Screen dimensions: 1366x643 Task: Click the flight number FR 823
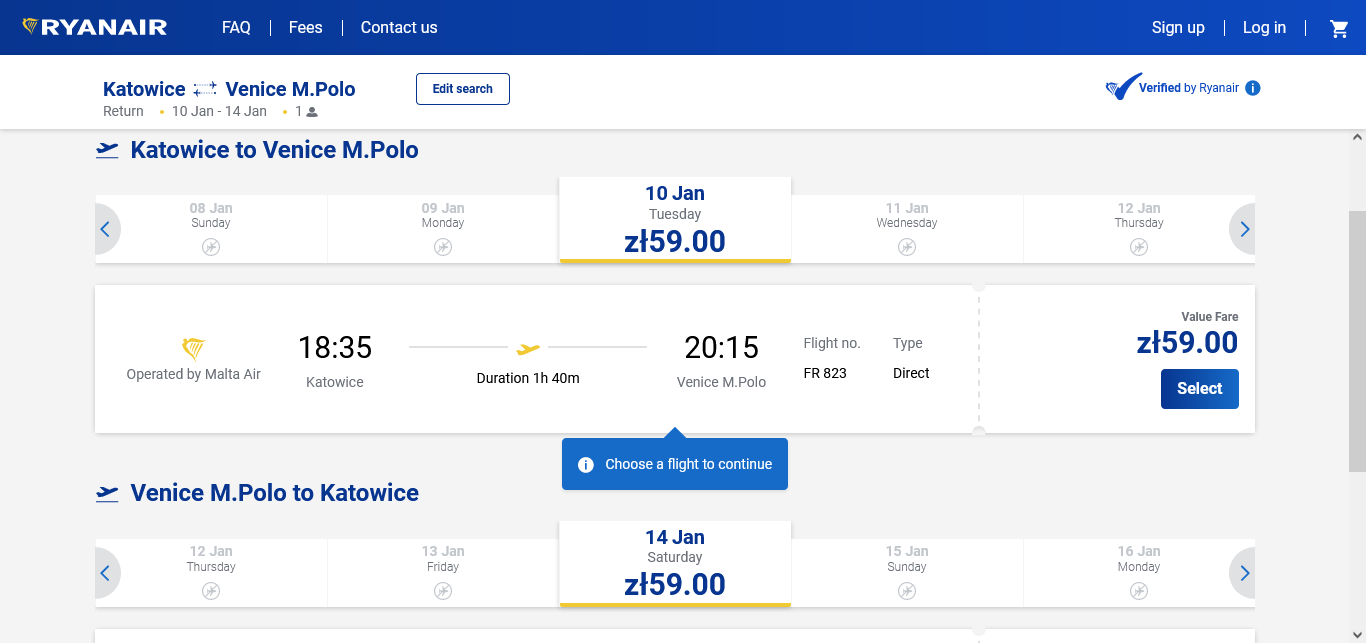pyautogui.click(x=825, y=373)
